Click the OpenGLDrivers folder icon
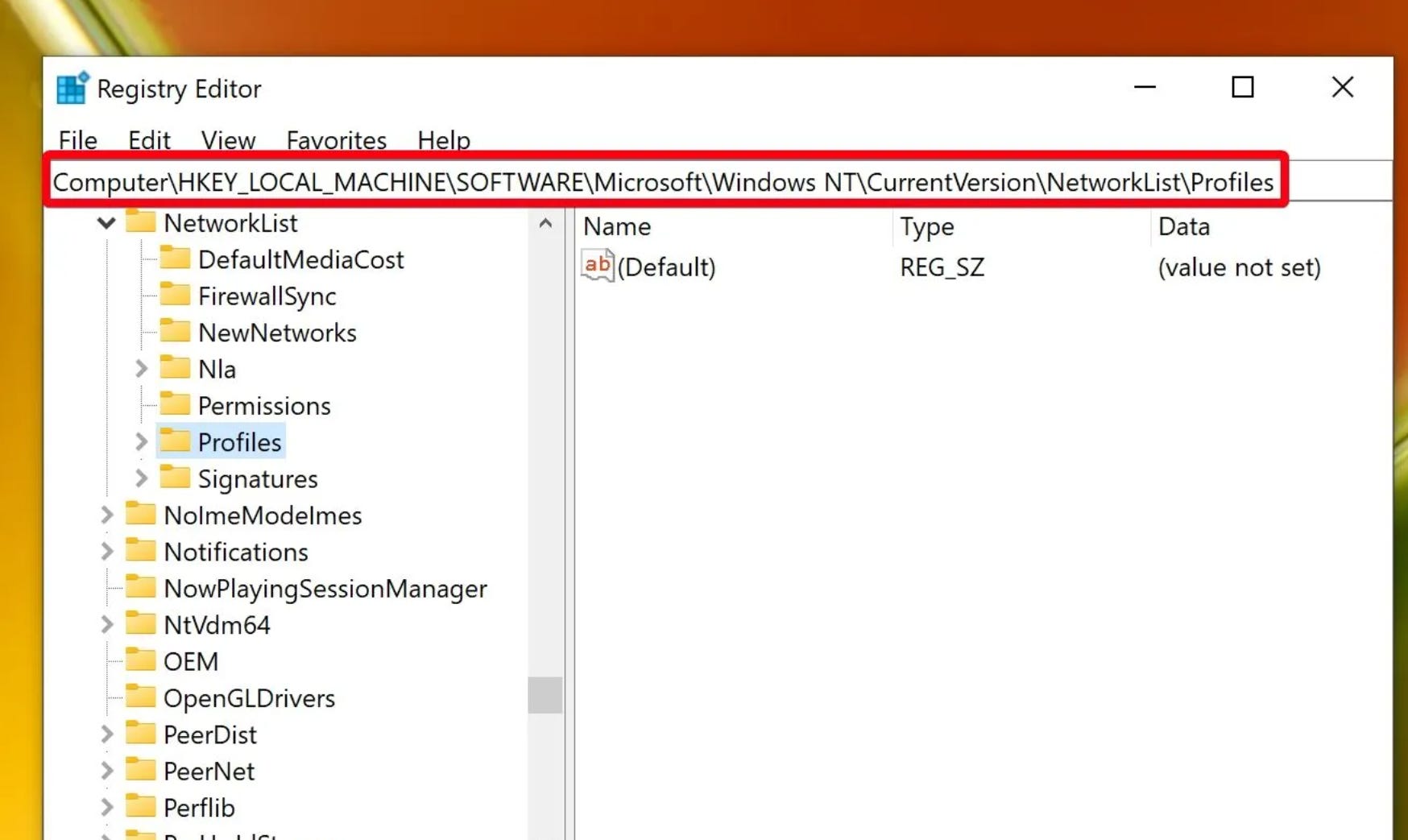The image size is (1408, 840). (x=141, y=696)
